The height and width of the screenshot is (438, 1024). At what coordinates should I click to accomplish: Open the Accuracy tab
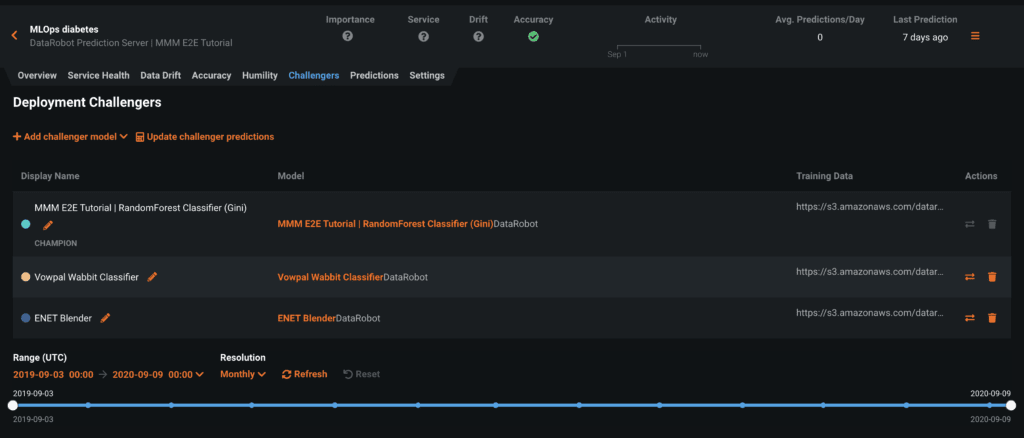click(x=212, y=76)
